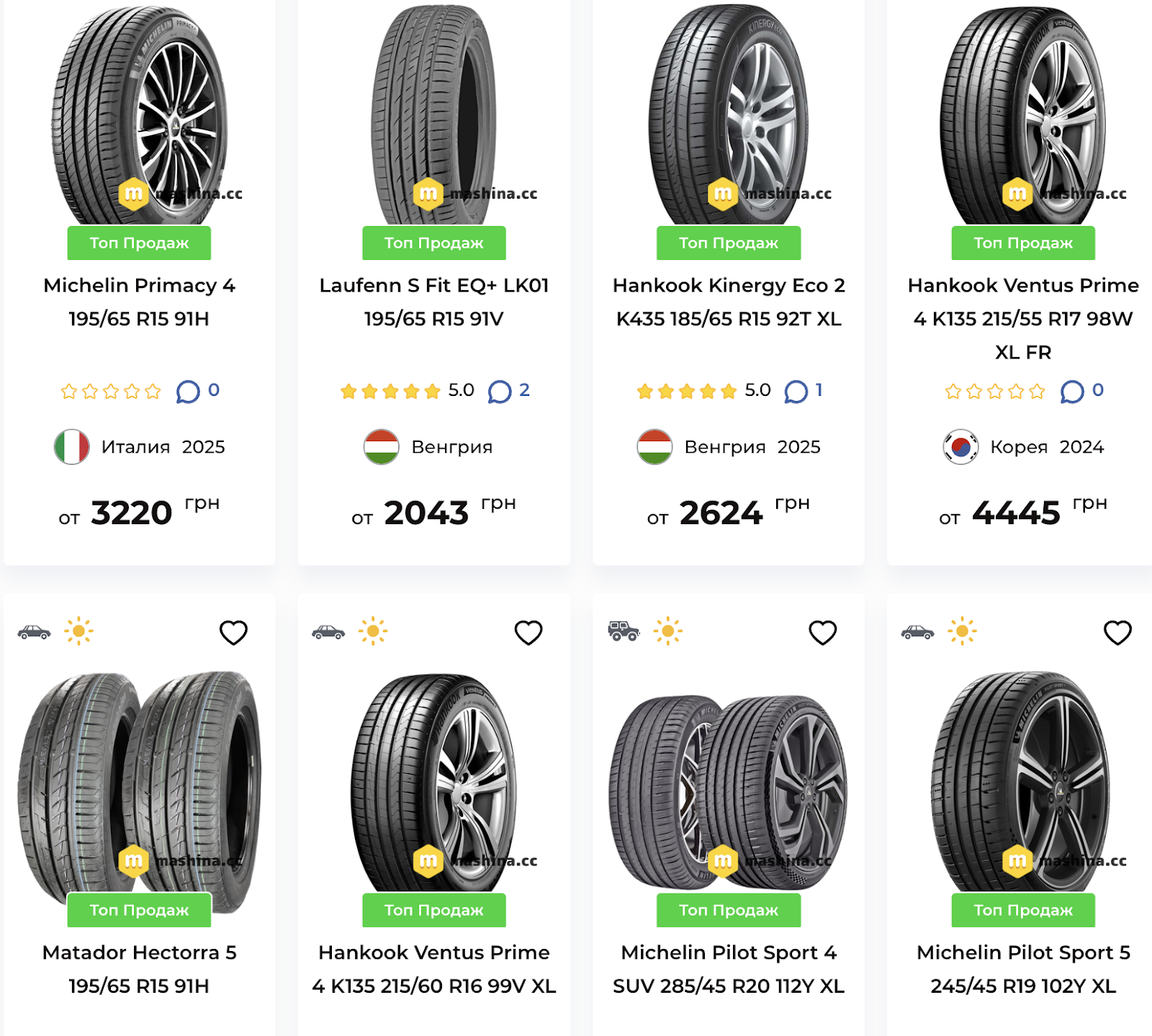Screen dimensions: 1152x1036
Task: Click the 'Топ Продаж' badge on Matador Hectorra 5
Action: point(139,910)
